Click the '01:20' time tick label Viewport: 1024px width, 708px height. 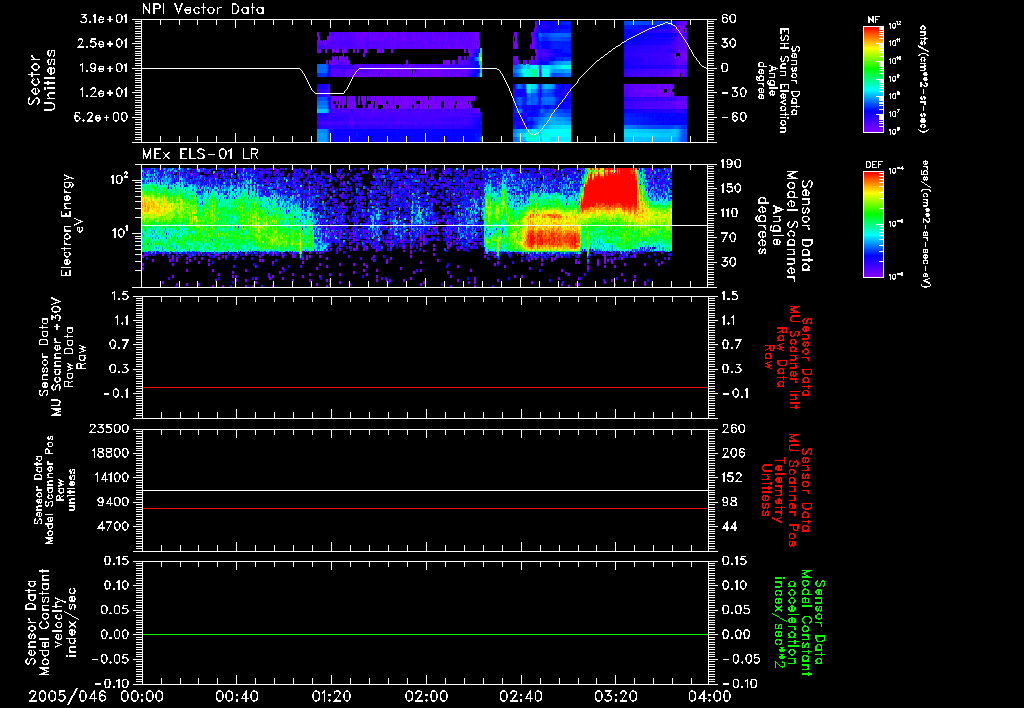331,696
